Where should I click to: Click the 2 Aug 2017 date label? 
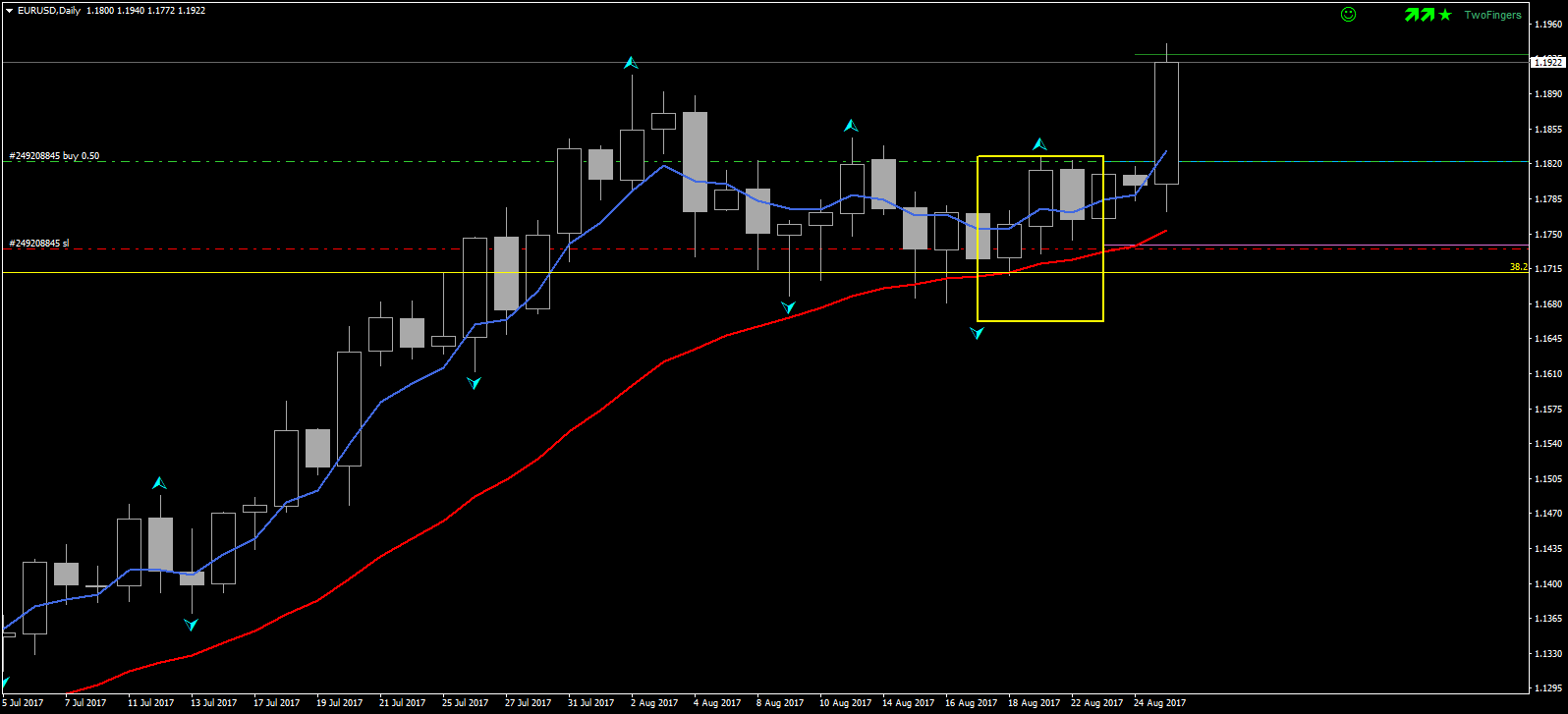click(x=653, y=703)
